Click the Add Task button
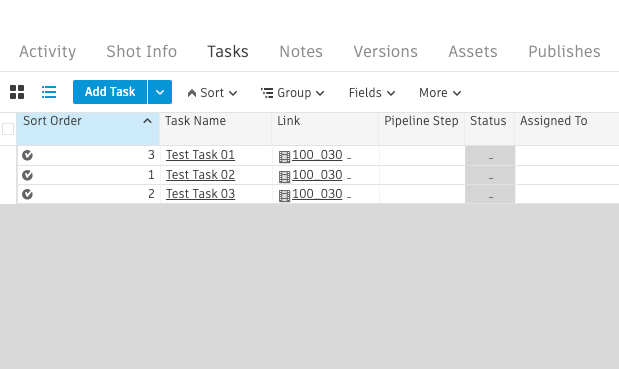The width and height of the screenshot is (619, 369). tap(110, 92)
